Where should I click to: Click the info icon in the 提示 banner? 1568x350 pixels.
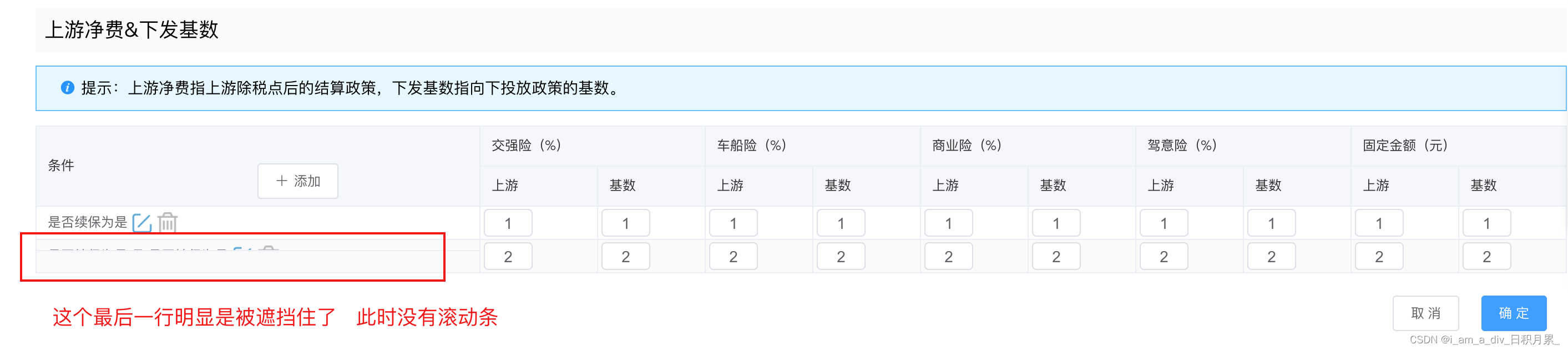[67, 88]
